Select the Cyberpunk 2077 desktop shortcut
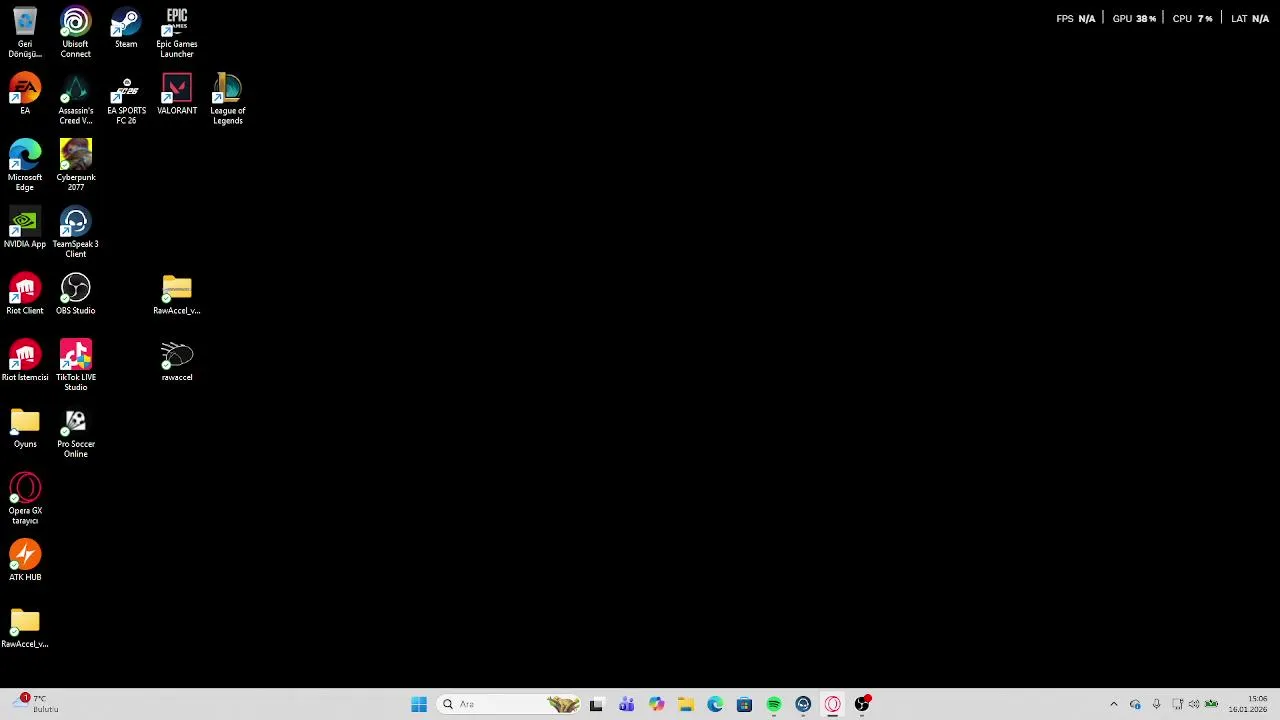This screenshot has height=720, width=1280. coord(75,166)
